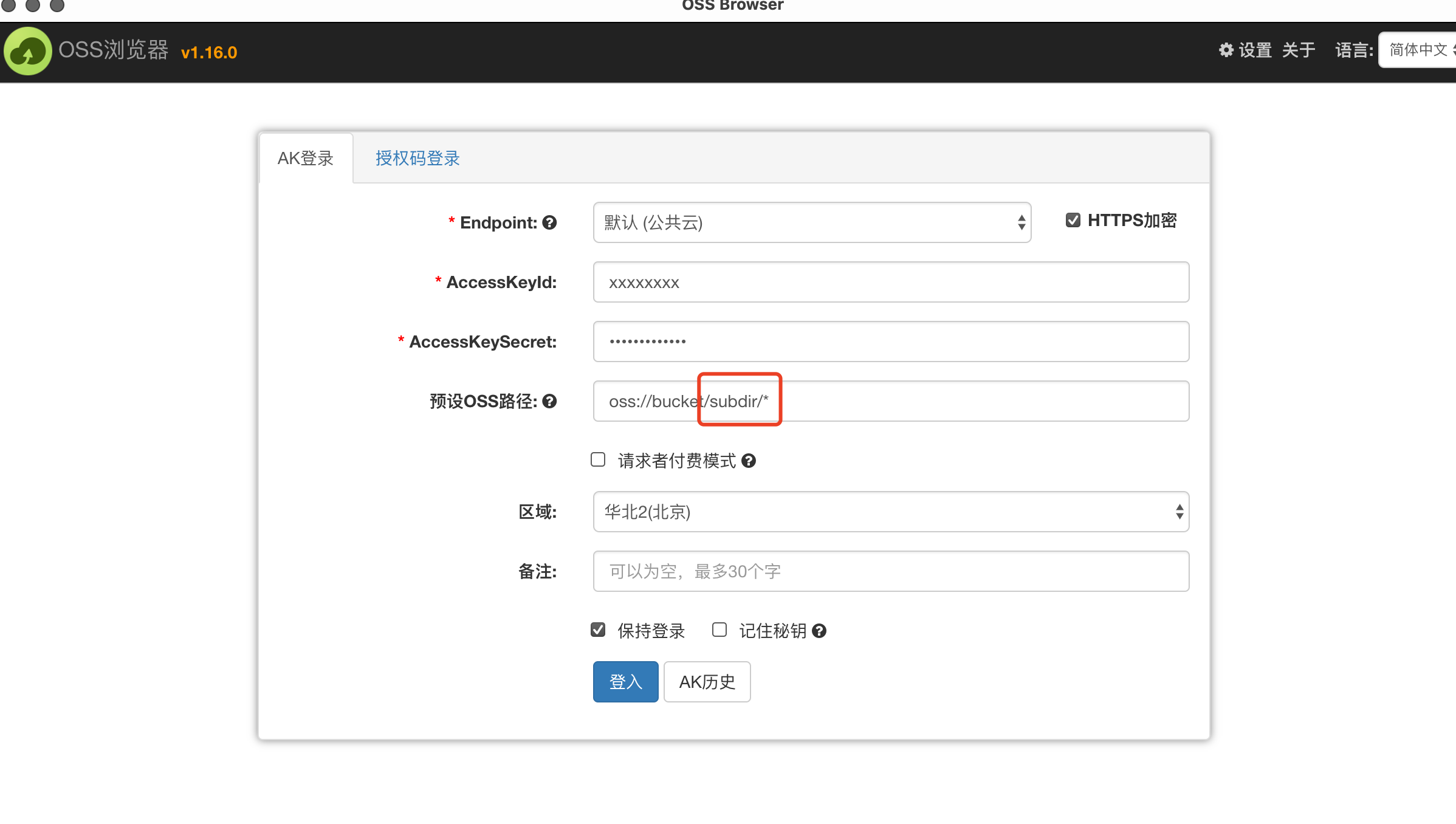
Task: Click the macOS window close button
Action: pyautogui.click(x=9, y=5)
